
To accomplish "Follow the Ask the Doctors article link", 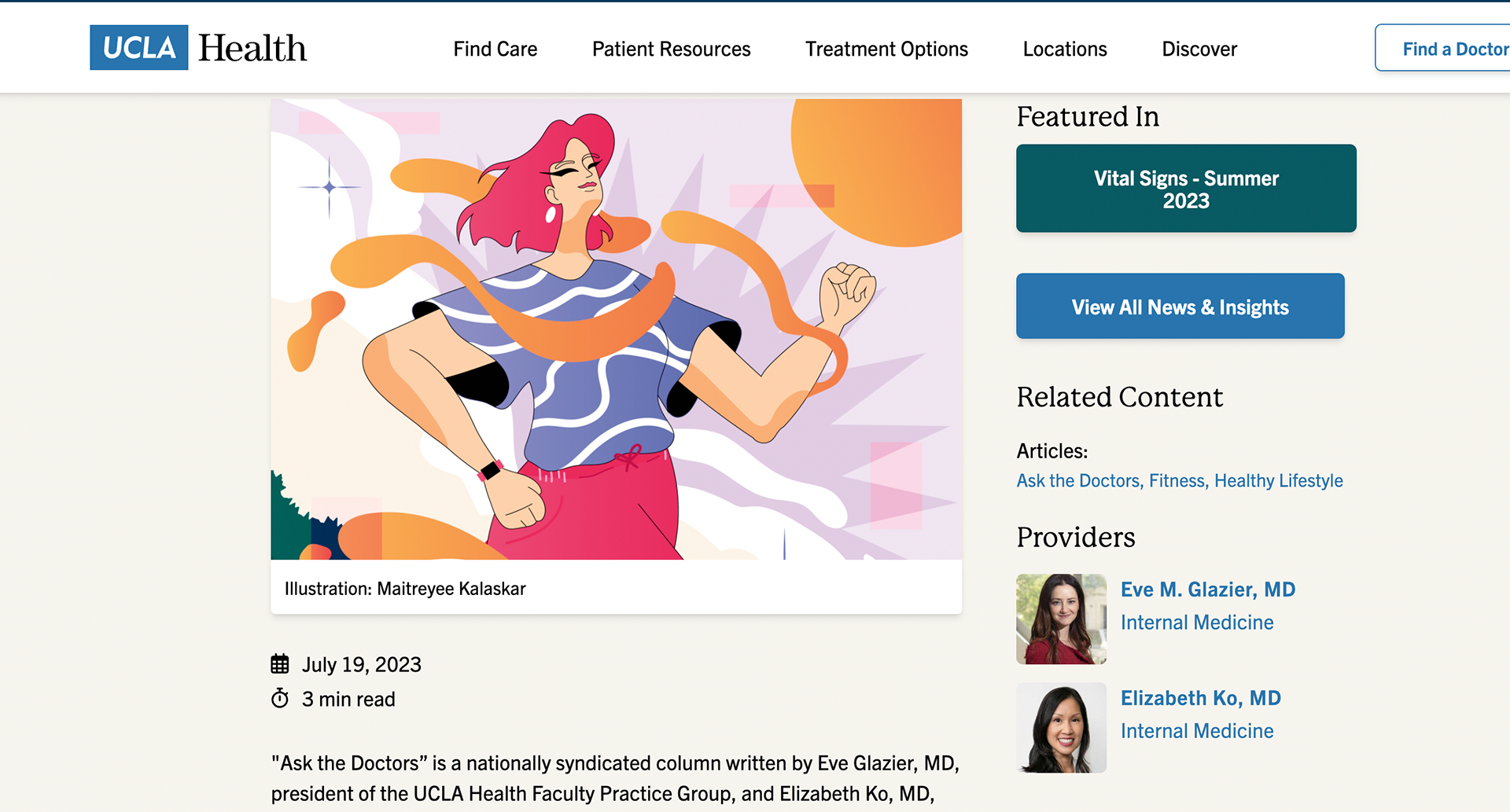I will [1078, 481].
